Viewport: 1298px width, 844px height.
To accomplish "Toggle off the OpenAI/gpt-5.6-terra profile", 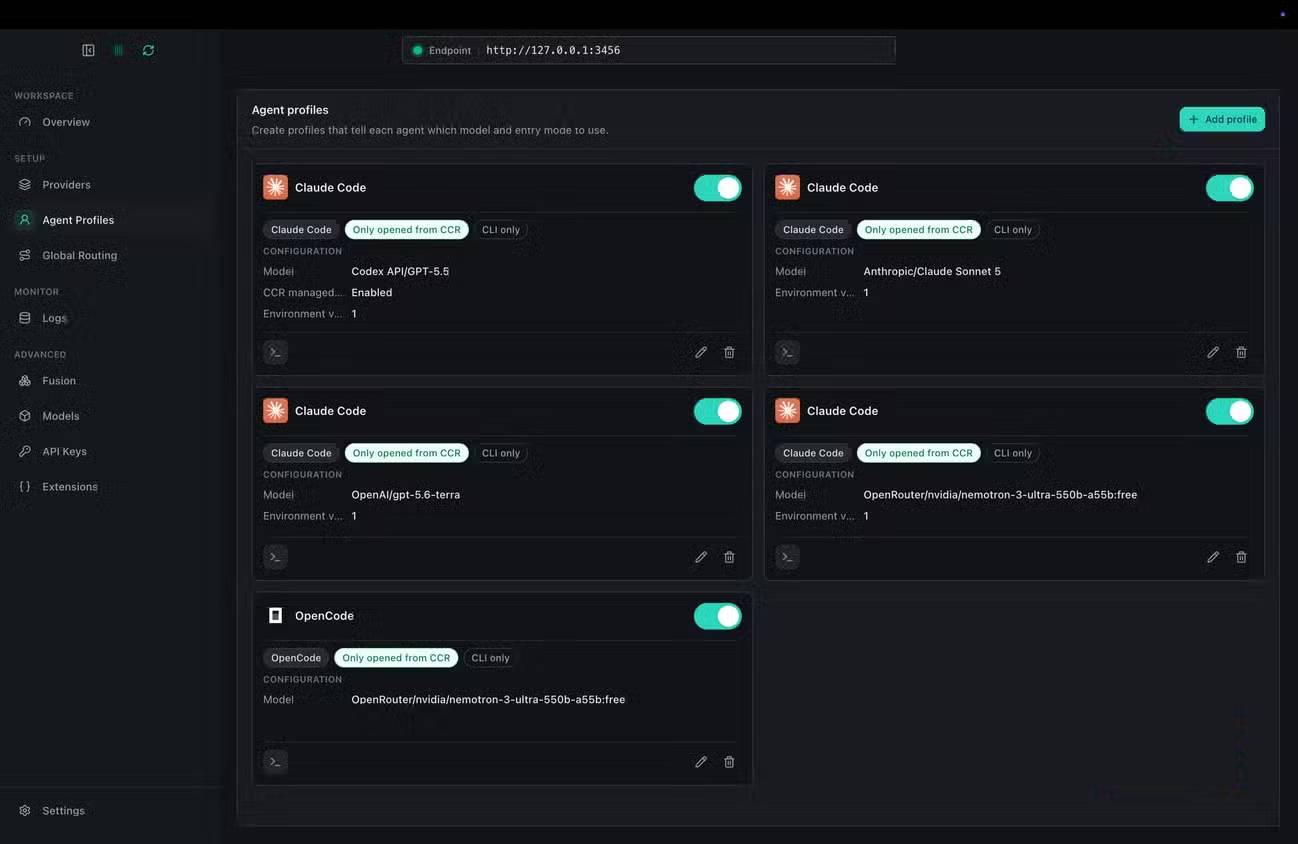I will tap(718, 411).
